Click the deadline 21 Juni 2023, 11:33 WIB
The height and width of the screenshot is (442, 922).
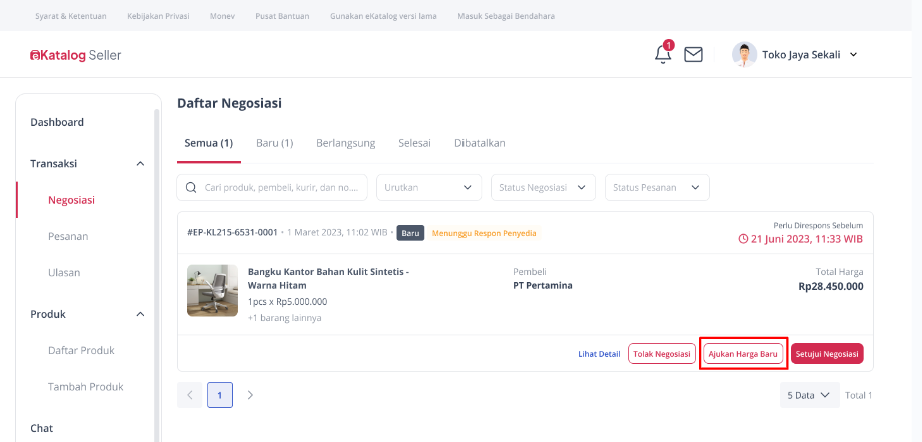pyautogui.click(x=807, y=239)
